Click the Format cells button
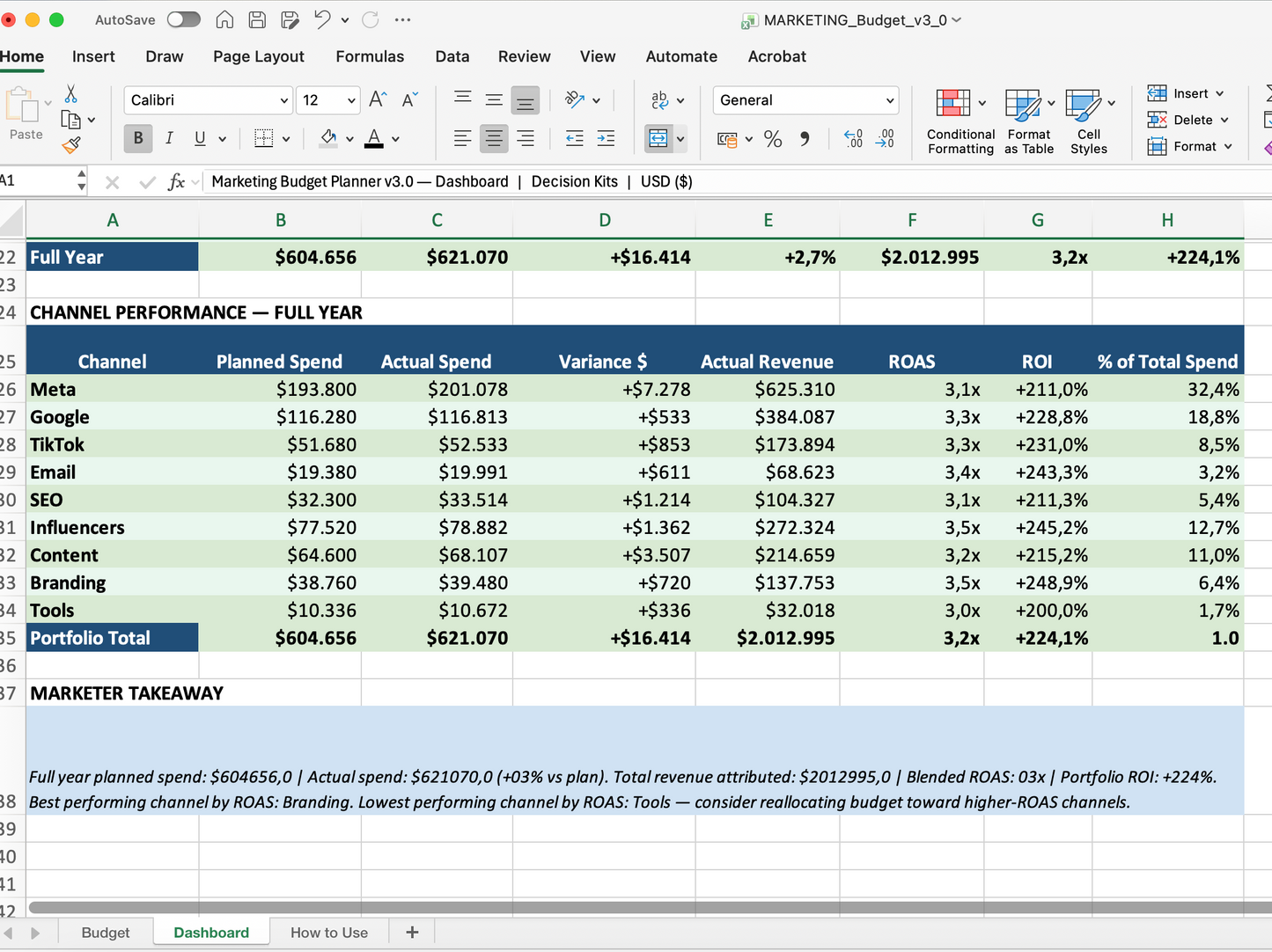1272x952 pixels. (1189, 146)
